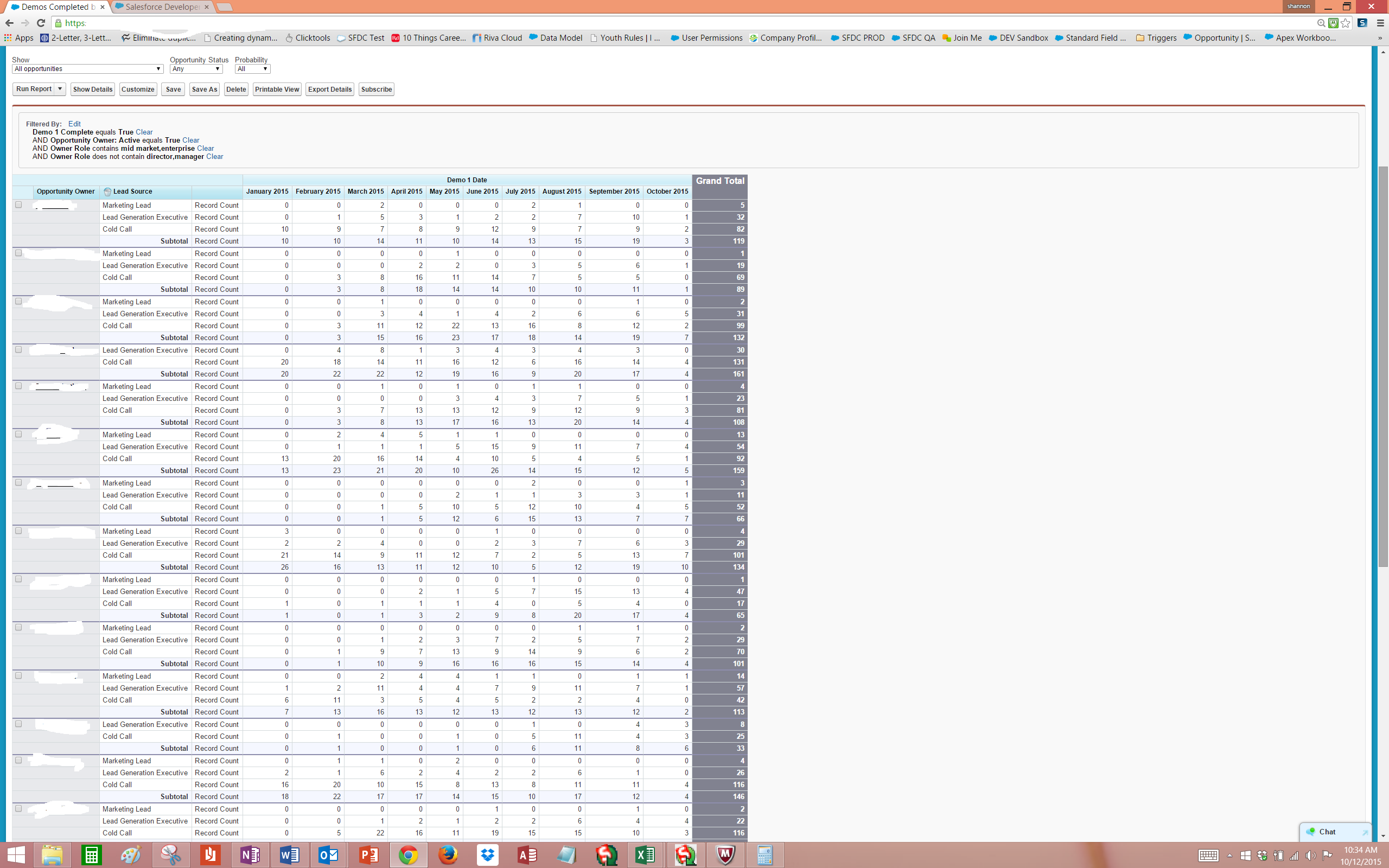Check the second opportunity owner row checkbox
Screen dimensions: 1389x868
coord(18,253)
